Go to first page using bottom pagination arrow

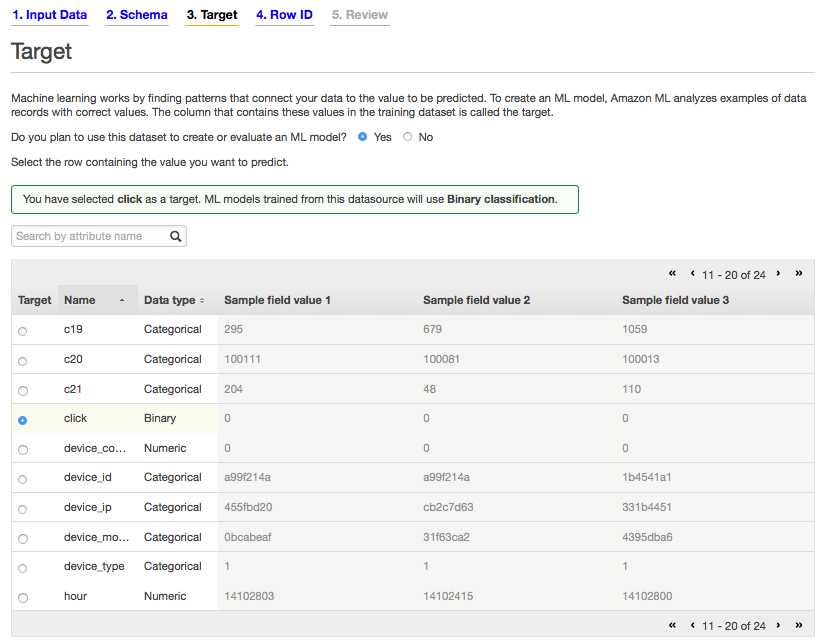click(672, 625)
